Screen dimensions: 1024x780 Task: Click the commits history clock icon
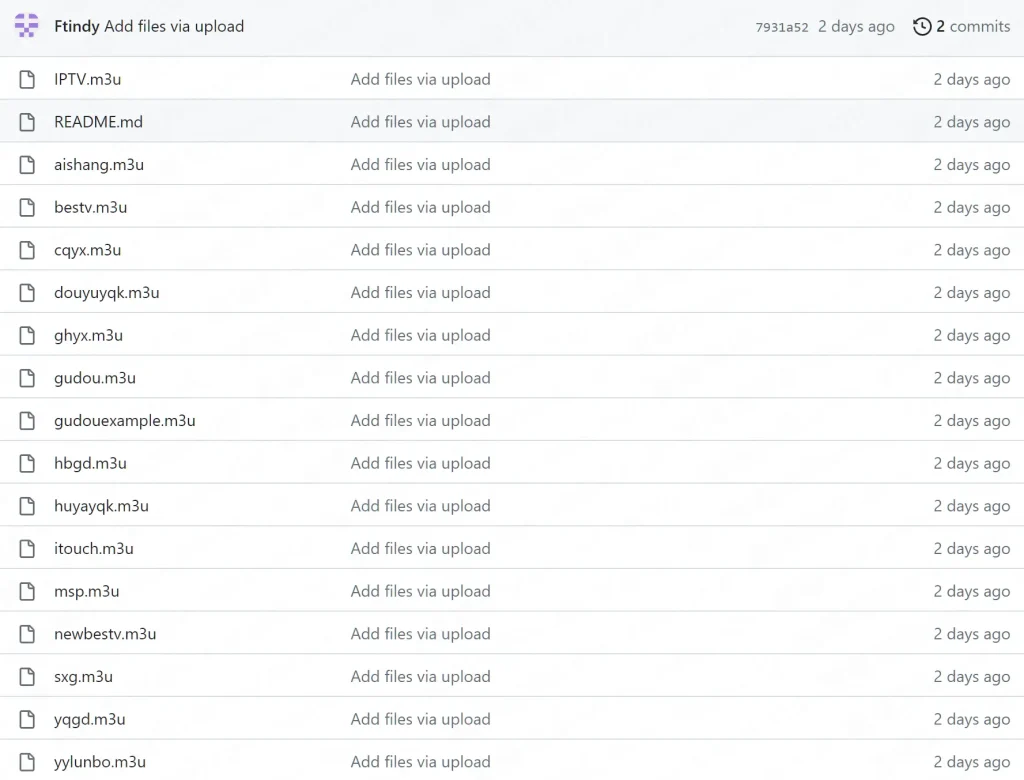pyautogui.click(x=922, y=27)
